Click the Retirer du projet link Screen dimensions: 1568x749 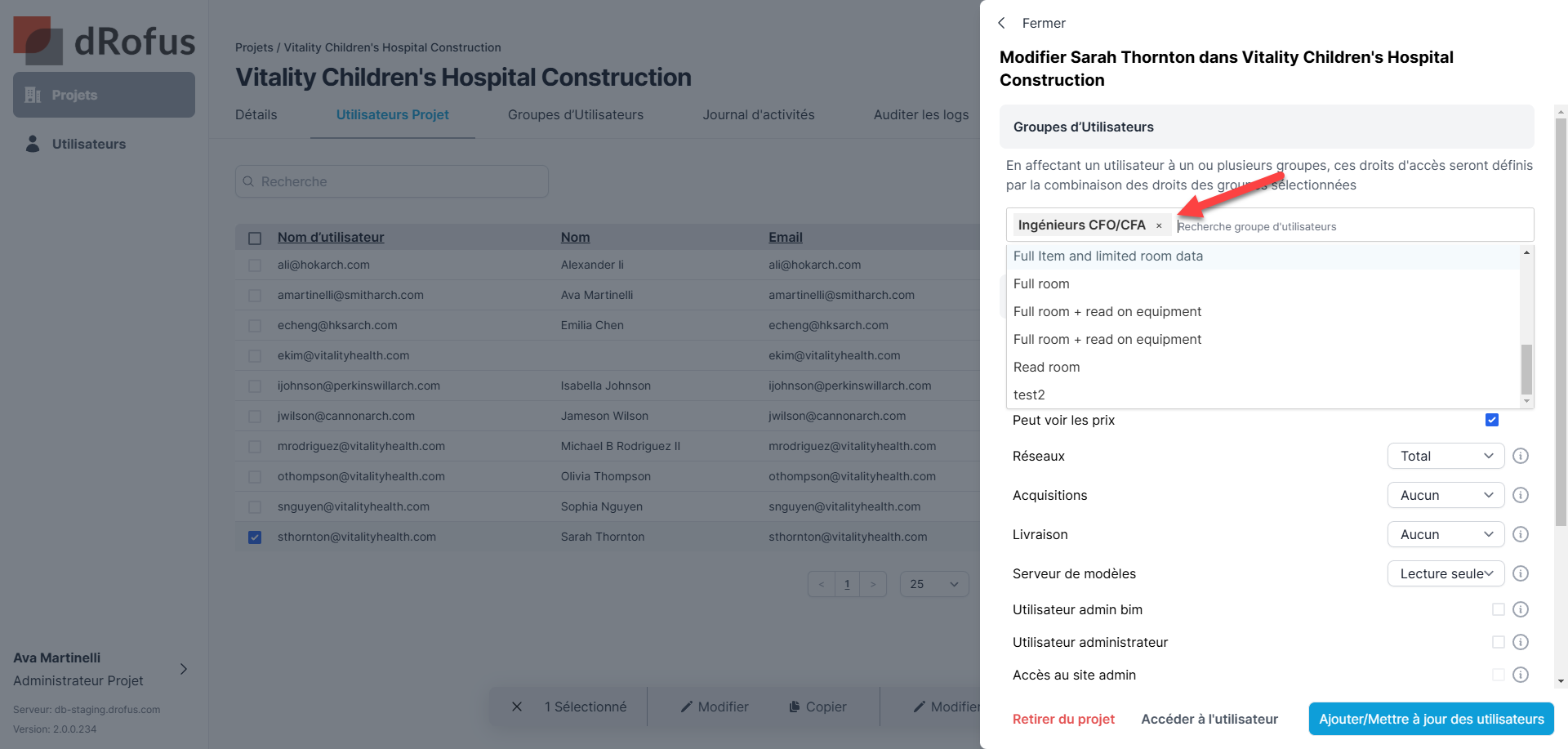coord(1063,719)
